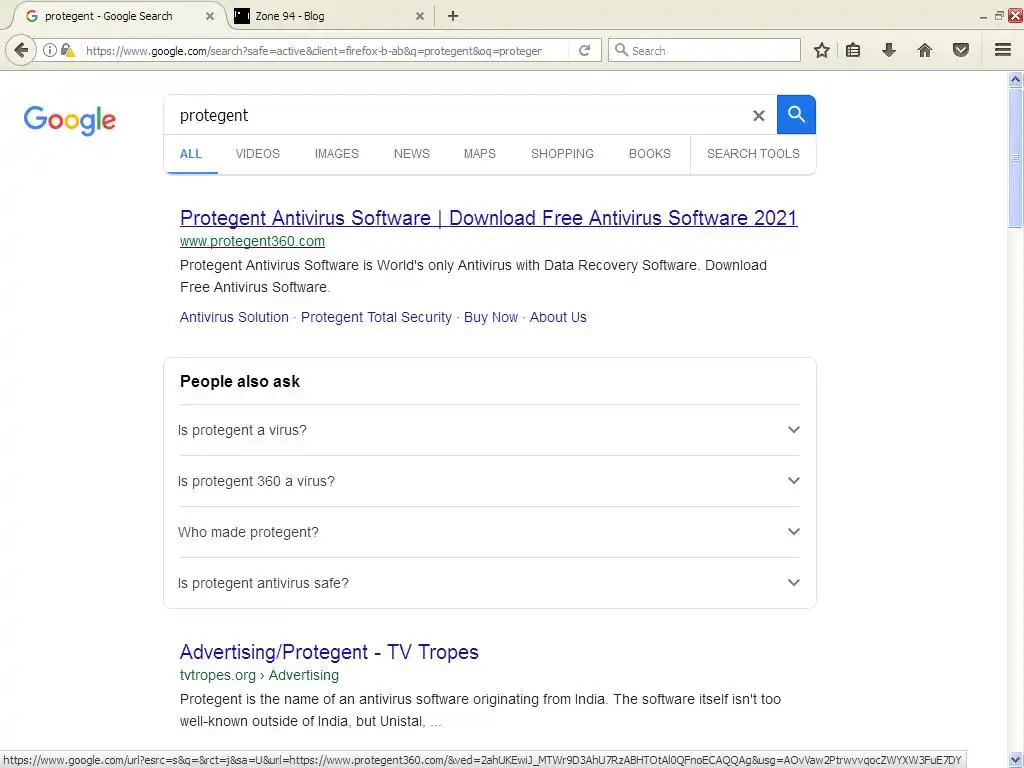Viewport: 1024px width, 768px height.
Task: Open the Protegent Total Security sitelink
Action: click(376, 317)
